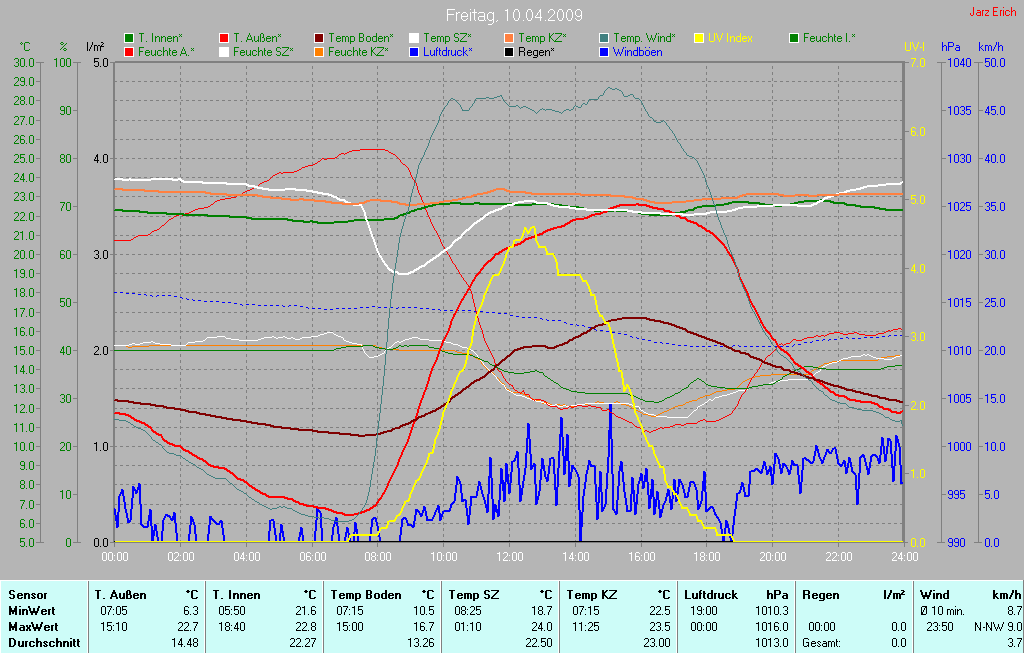Viewport: 1024px width, 653px height.
Task: Select the orange Temp KZ legend swatch
Action: coord(509,38)
